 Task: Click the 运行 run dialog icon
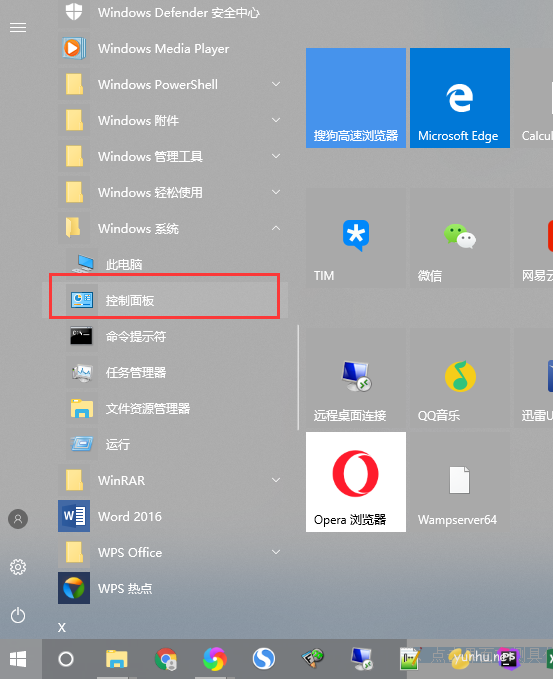coord(82,444)
